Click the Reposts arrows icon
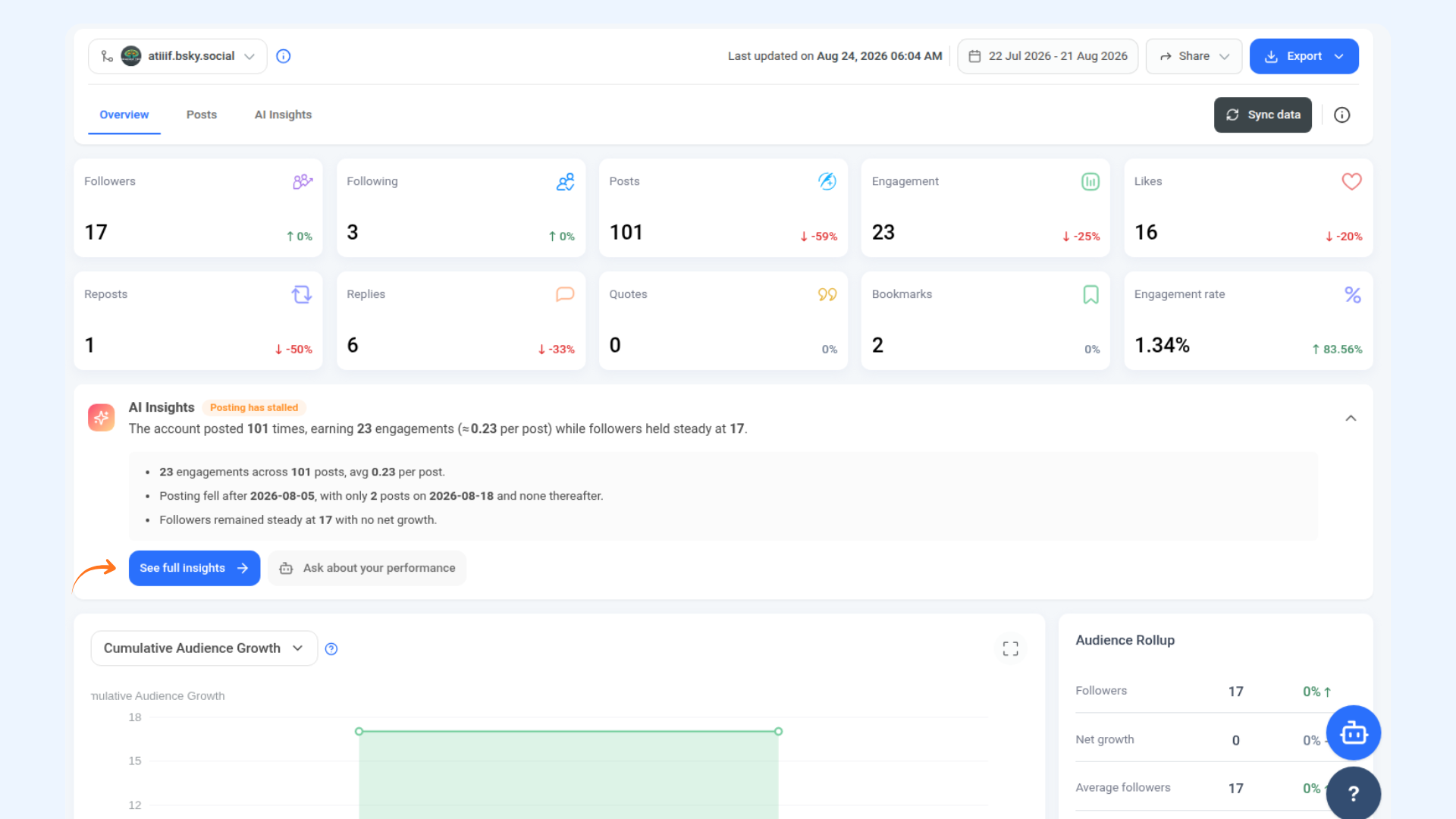This screenshot has width=1456, height=819. [302, 294]
